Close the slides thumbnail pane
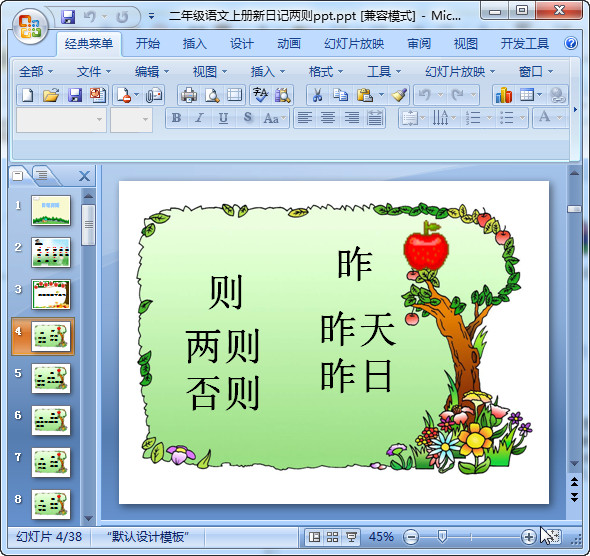This screenshot has height=556, width=590. pos(84,176)
